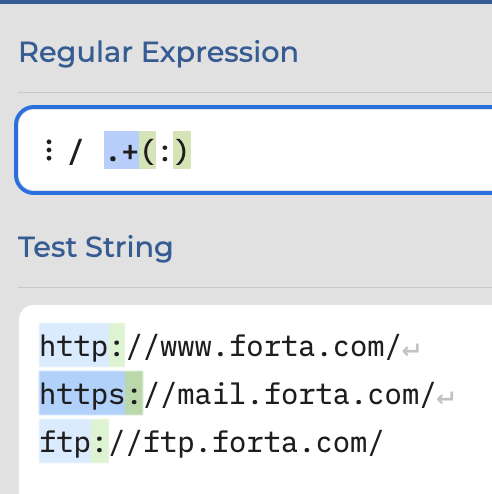Click the newline symbol after mail.forta.com/

pos(445,398)
